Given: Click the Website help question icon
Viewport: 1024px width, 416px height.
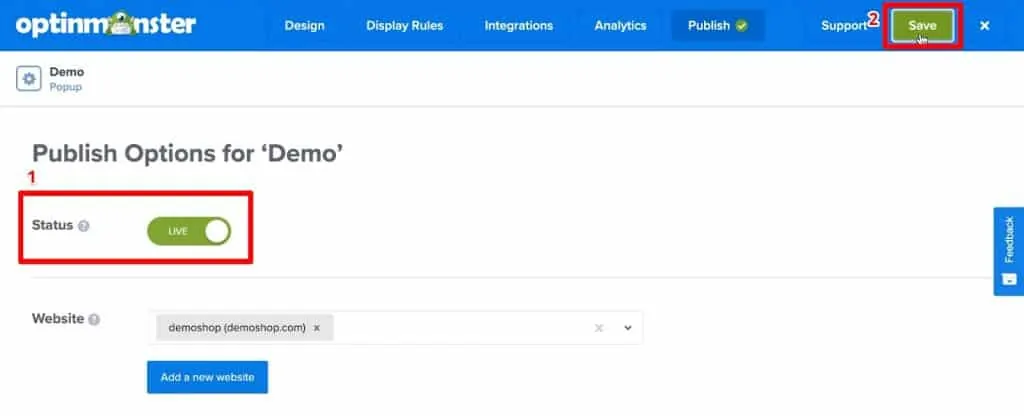Looking at the screenshot, I should [94, 320].
